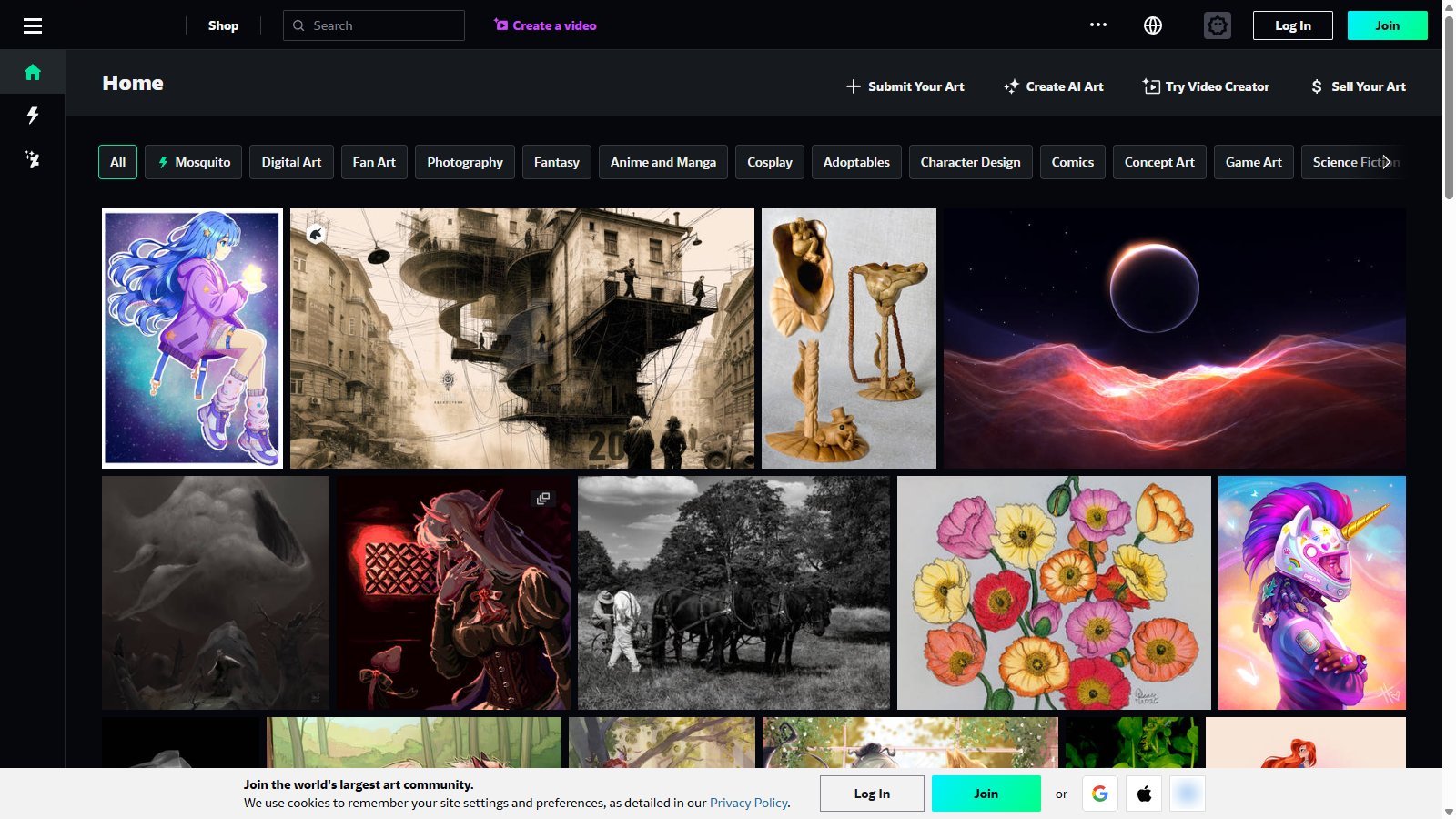This screenshot has height=819, width=1456.
Task: Expand topics with the right chevron arrow
Action: [x=1386, y=162]
